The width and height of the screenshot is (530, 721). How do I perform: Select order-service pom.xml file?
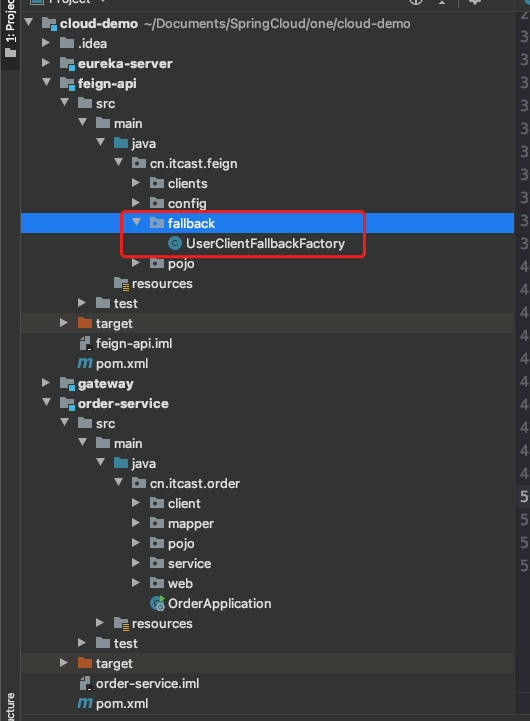coord(122,704)
